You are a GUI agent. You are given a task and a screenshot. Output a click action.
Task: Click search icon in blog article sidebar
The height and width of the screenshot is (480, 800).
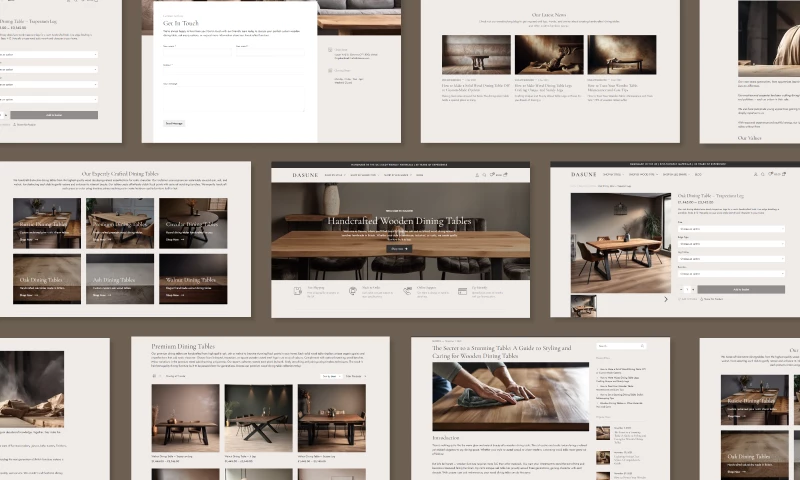point(642,346)
